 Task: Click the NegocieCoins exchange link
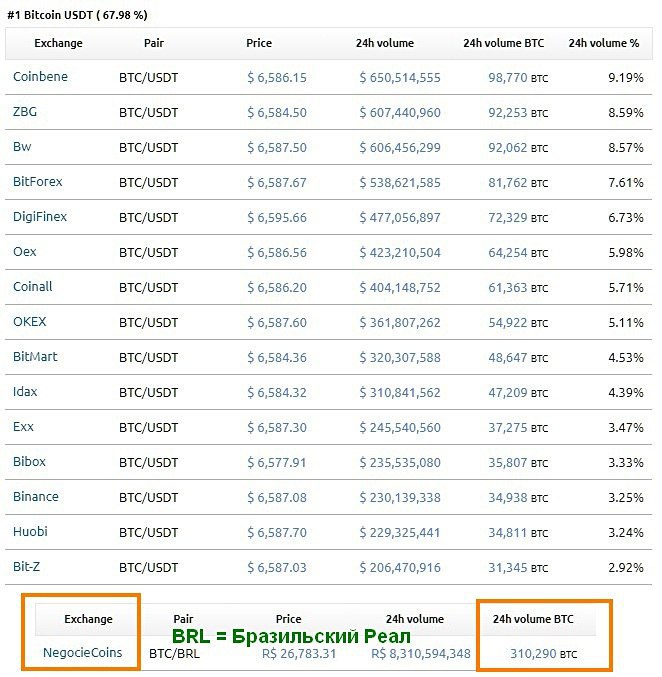pos(82,652)
